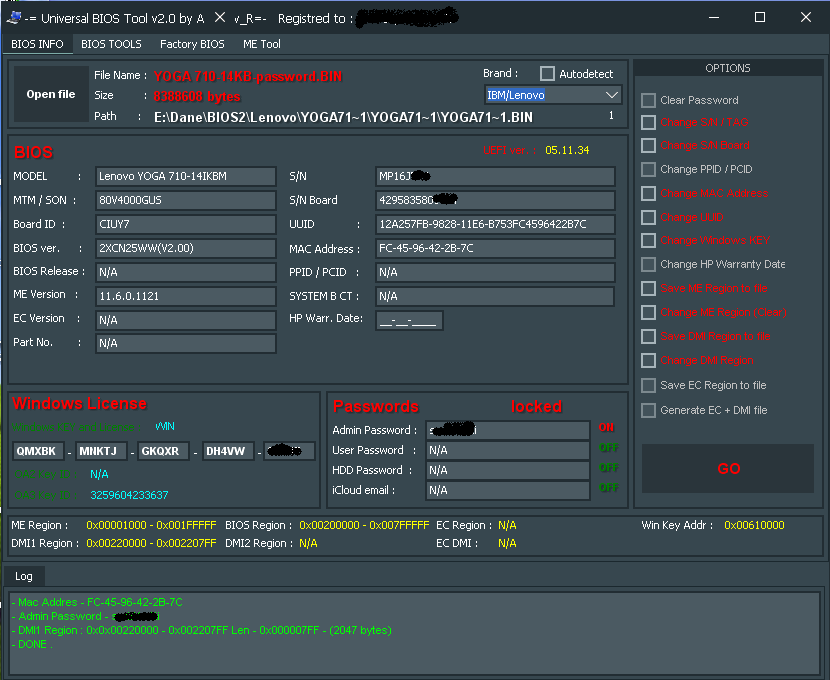
Task: Click the HDD Password field
Action: 508,470
